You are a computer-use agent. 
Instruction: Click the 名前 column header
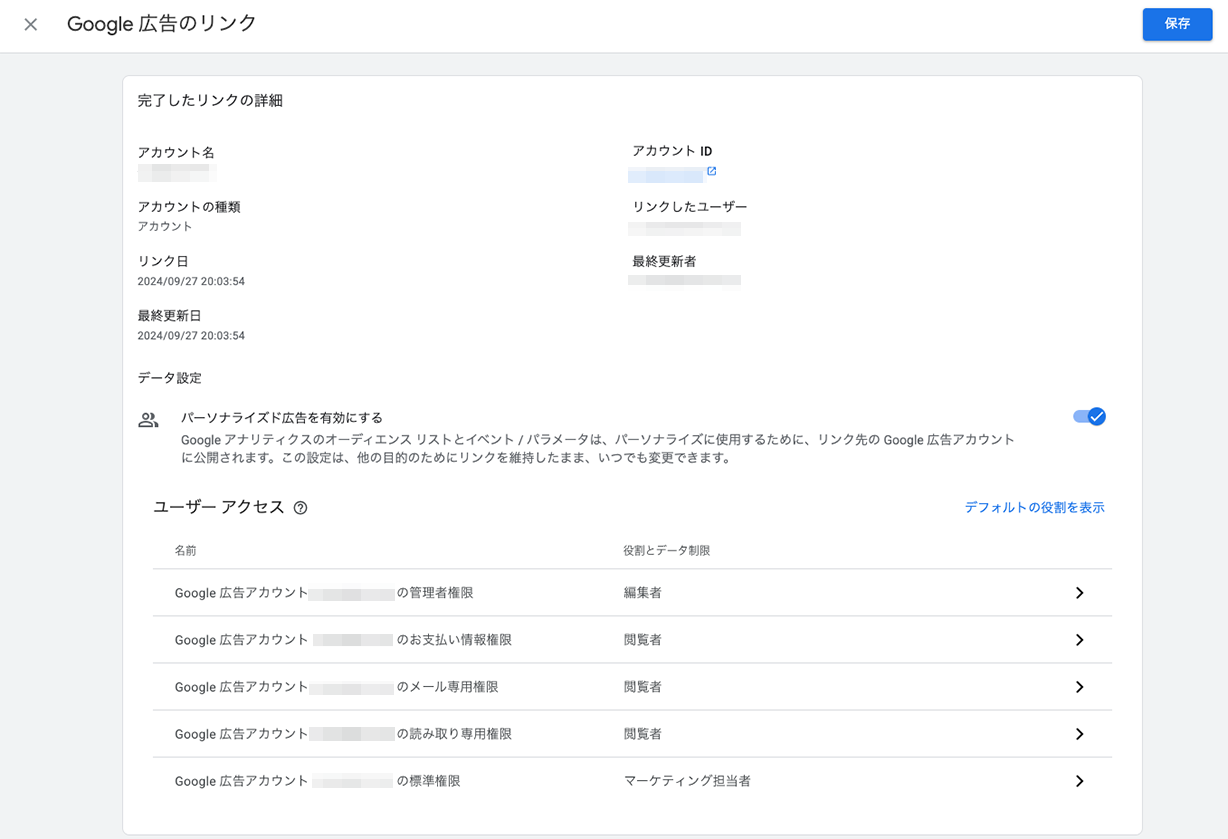[186, 551]
